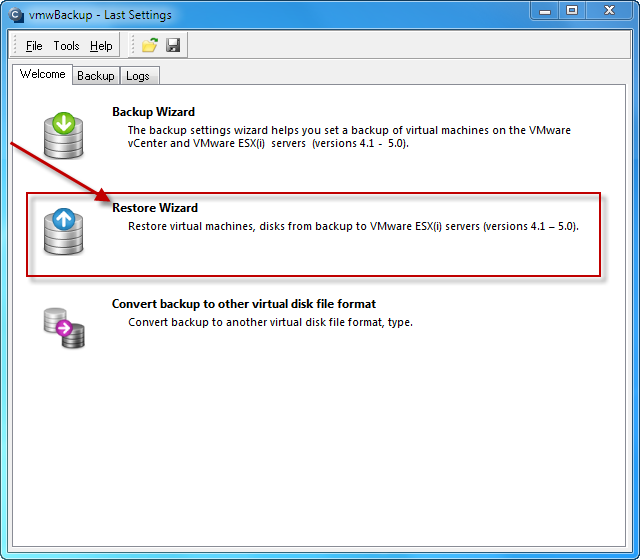Viewport: 640px width, 560px height.
Task: Launch the Restore Wizard heading link
Action: [x=155, y=208]
